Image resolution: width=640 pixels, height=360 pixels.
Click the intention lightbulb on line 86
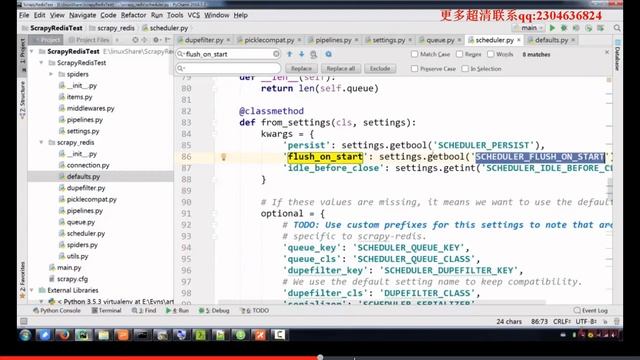pos(223,157)
